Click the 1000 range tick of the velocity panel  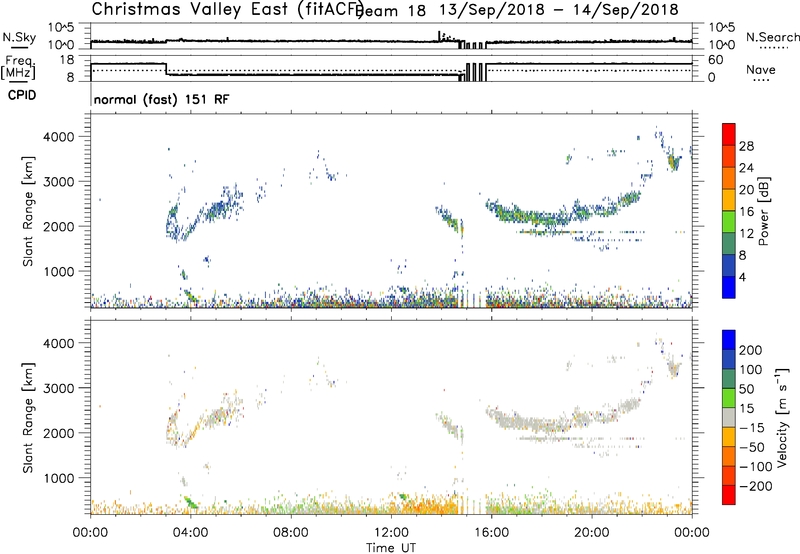tap(59, 478)
